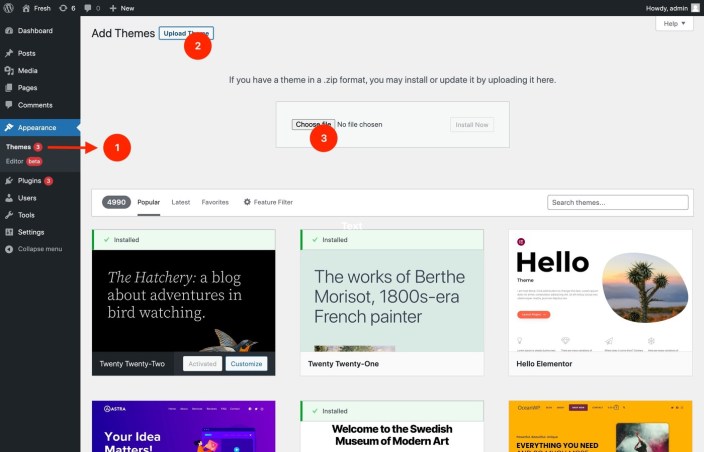This screenshot has width=704, height=452.
Task: Customize the Twenty Twenty-Two theme
Action: [246, 364]
